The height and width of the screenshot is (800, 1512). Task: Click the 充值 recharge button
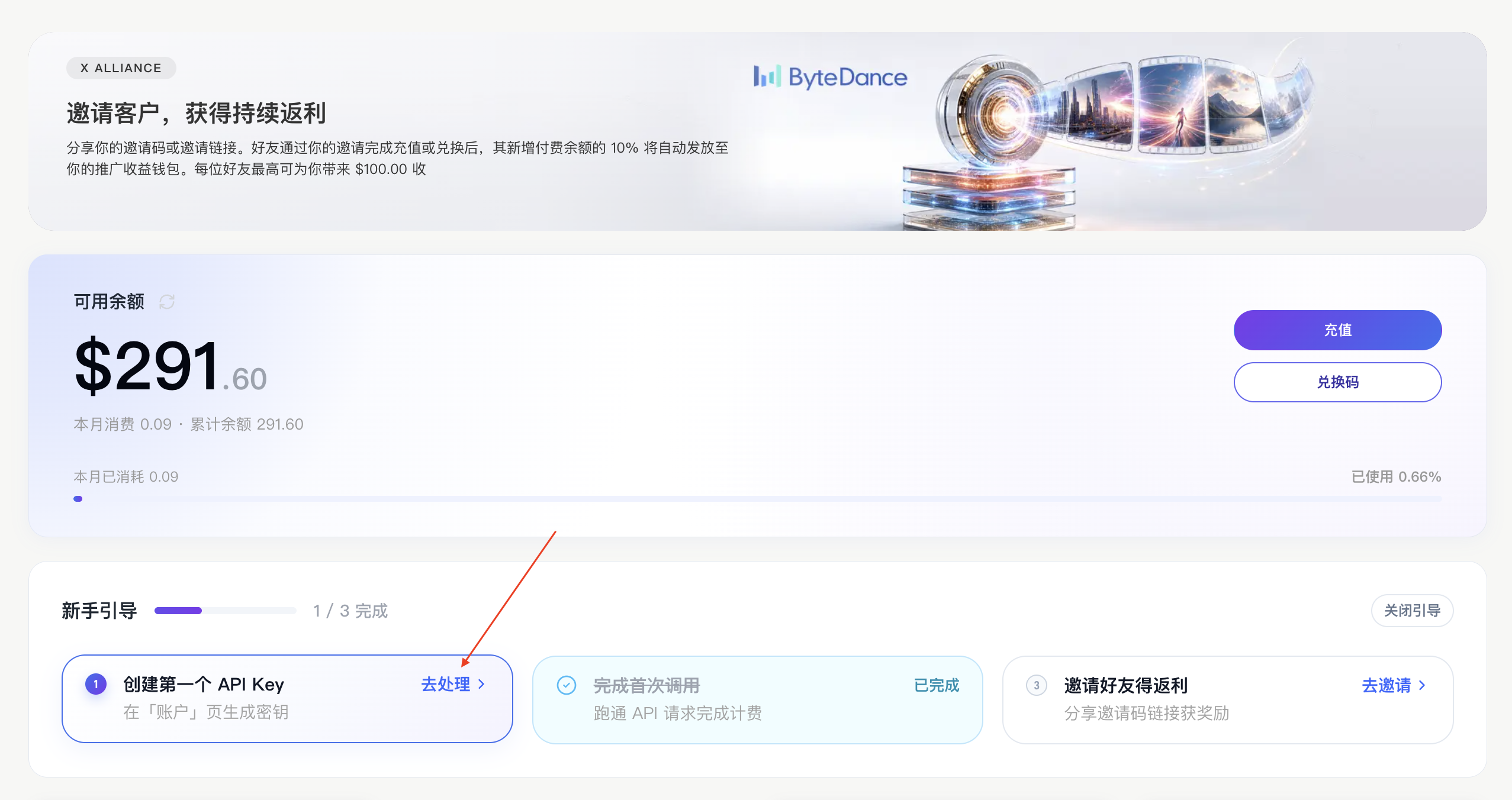click(1337, 330)
